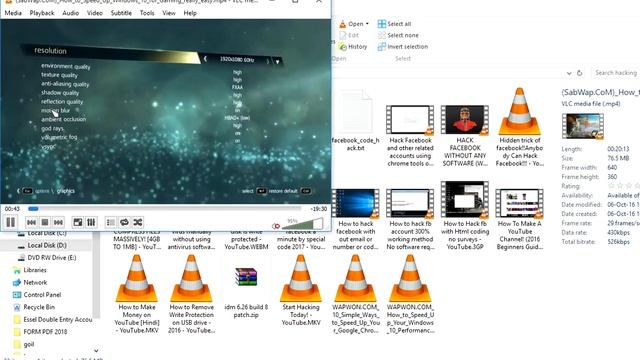Toggle the VLC playlist button
Image resolution: width=640 pixels, height=360 pixels.
(x=111, y=222)
